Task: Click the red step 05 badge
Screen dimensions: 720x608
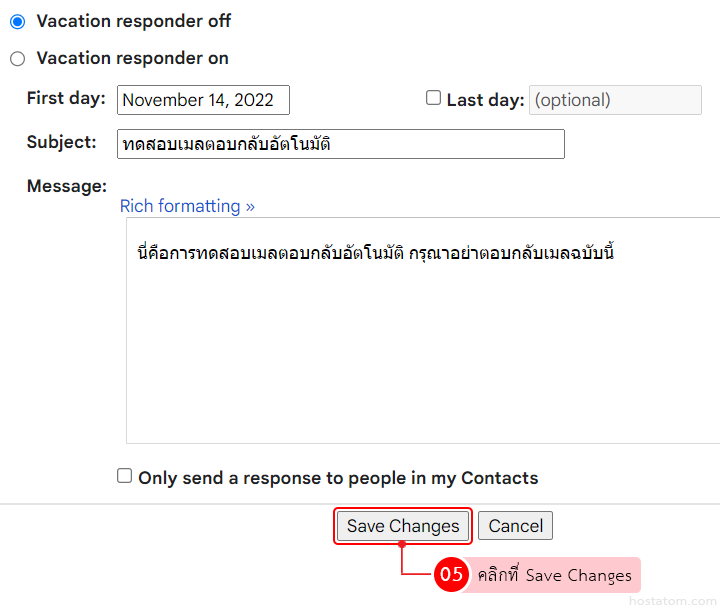Action: [451, 575]
